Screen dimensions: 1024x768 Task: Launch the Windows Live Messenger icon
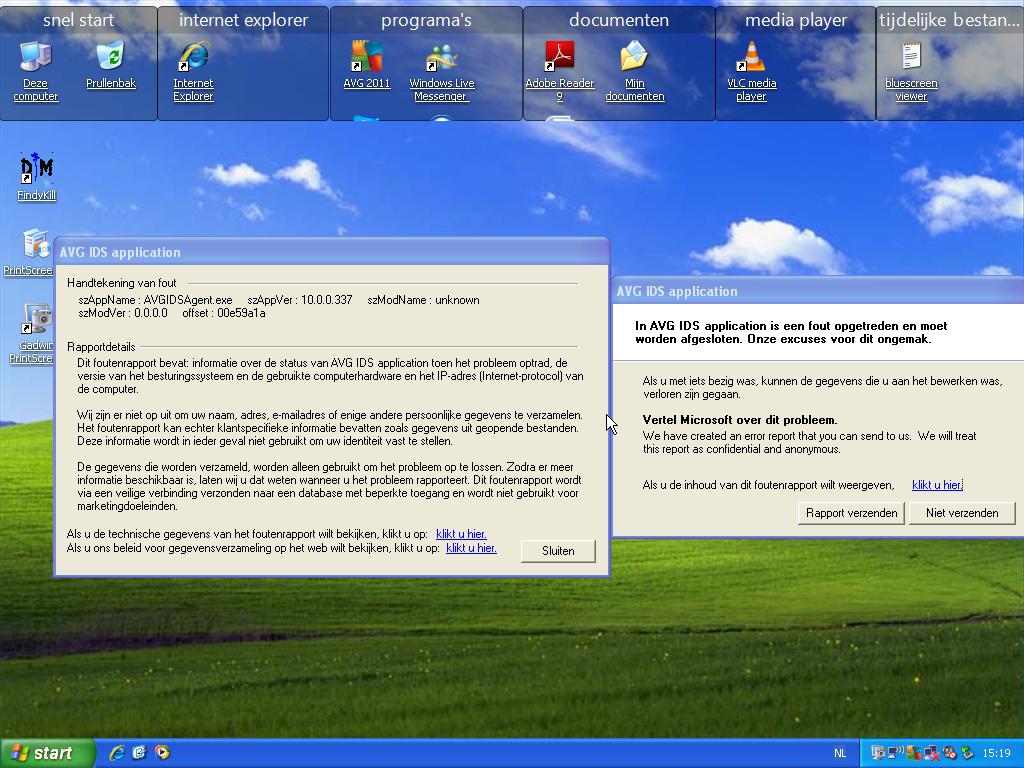pyautogui.click(x=441, y=71)
